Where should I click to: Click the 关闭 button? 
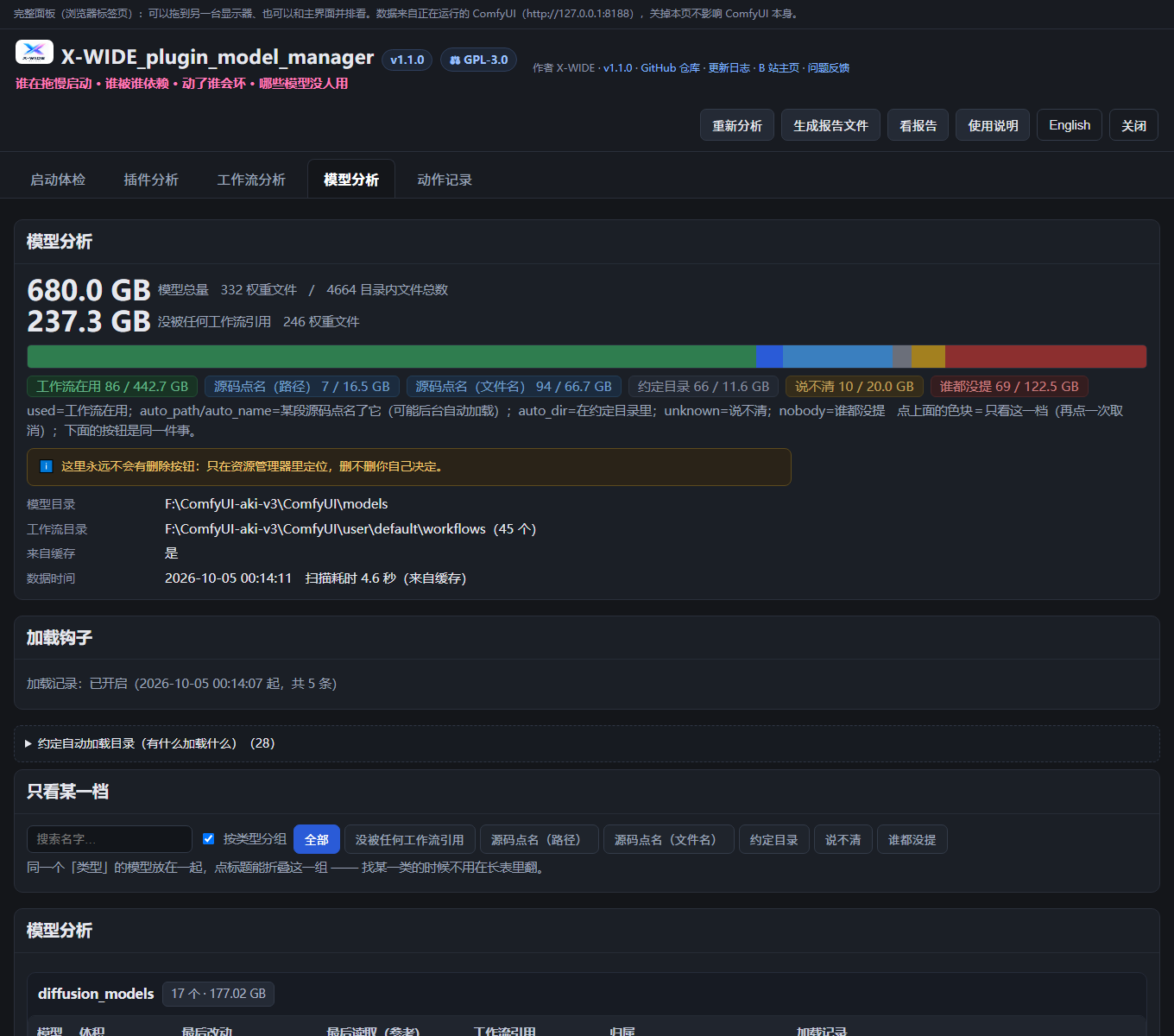pos(1133,125)
